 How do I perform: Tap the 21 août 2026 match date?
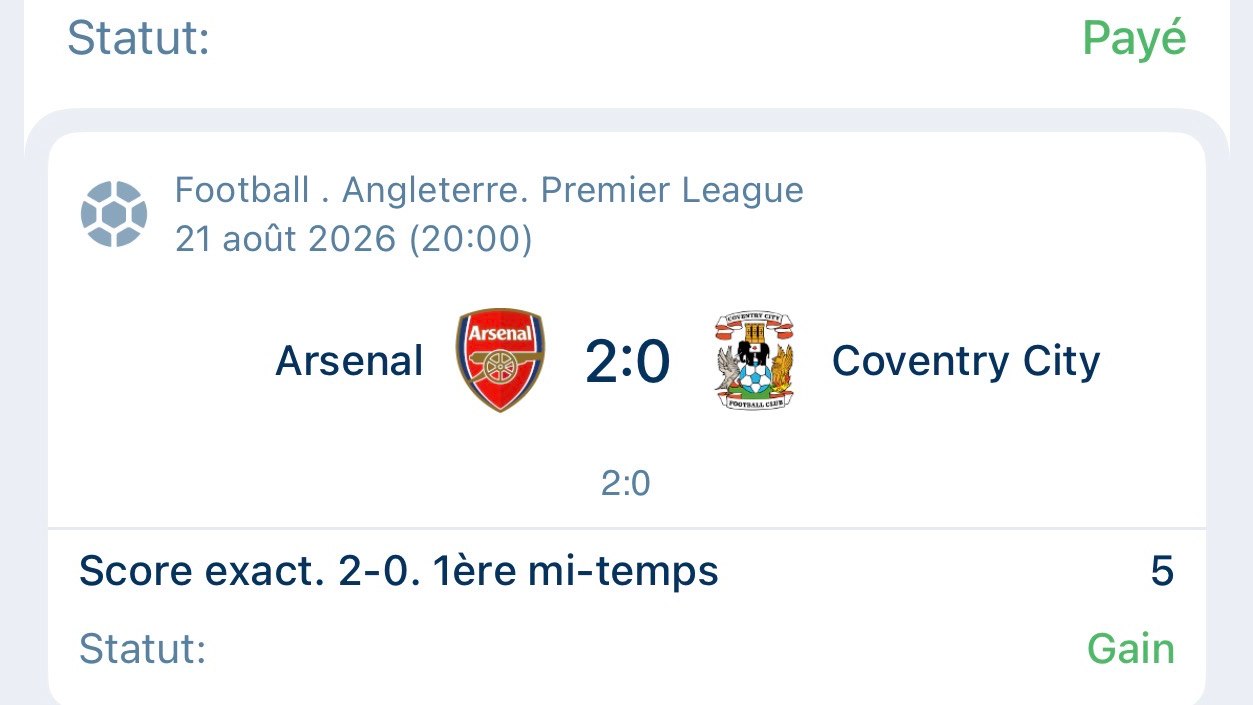pyautogui.click(x=285, y=239)
